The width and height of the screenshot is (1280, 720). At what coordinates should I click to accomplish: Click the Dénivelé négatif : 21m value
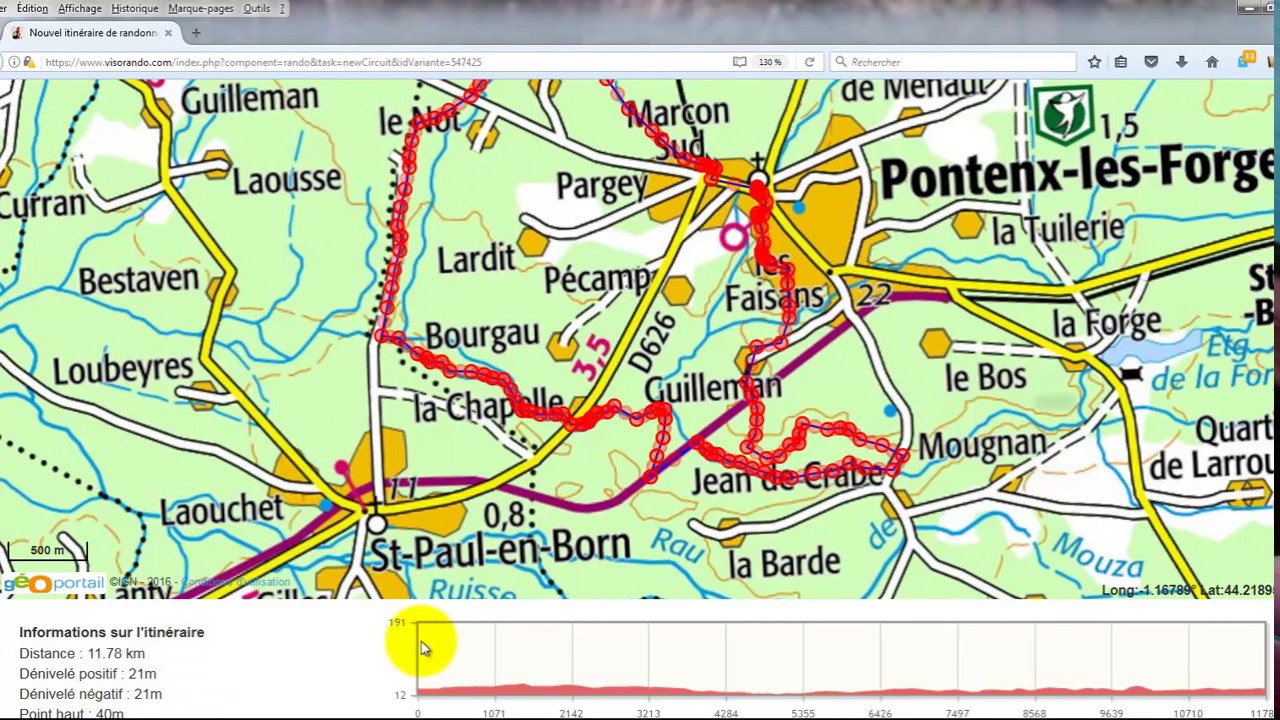click(90, 693)
